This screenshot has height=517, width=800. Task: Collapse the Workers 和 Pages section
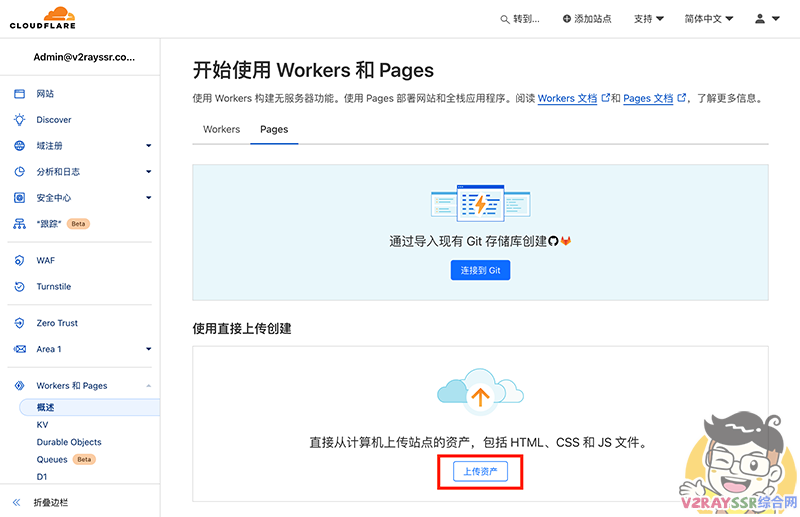tap(148, 386)
